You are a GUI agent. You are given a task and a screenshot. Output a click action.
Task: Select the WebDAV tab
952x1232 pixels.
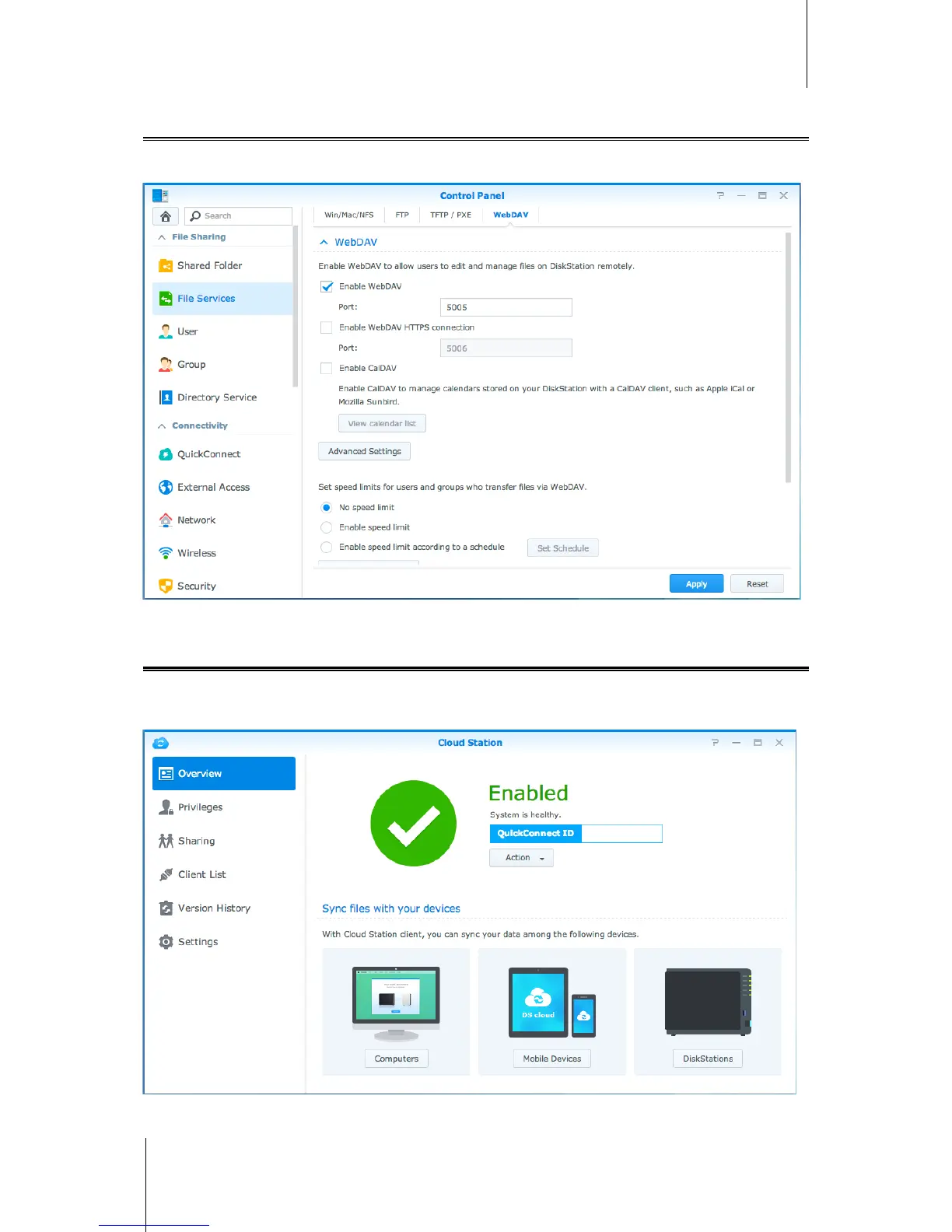coord(510,215)
